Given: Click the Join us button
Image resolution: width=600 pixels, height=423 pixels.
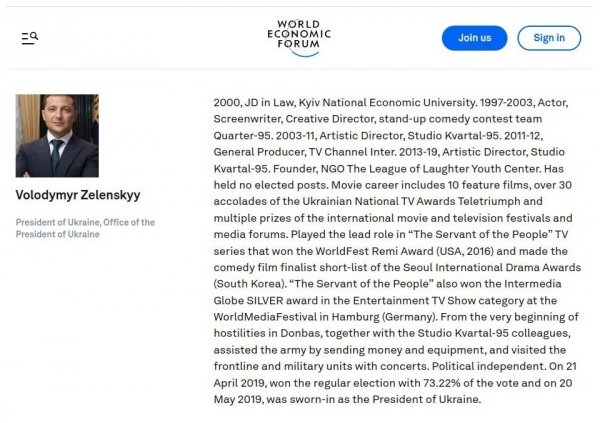Looking at the screenshot, I should 474,38.
